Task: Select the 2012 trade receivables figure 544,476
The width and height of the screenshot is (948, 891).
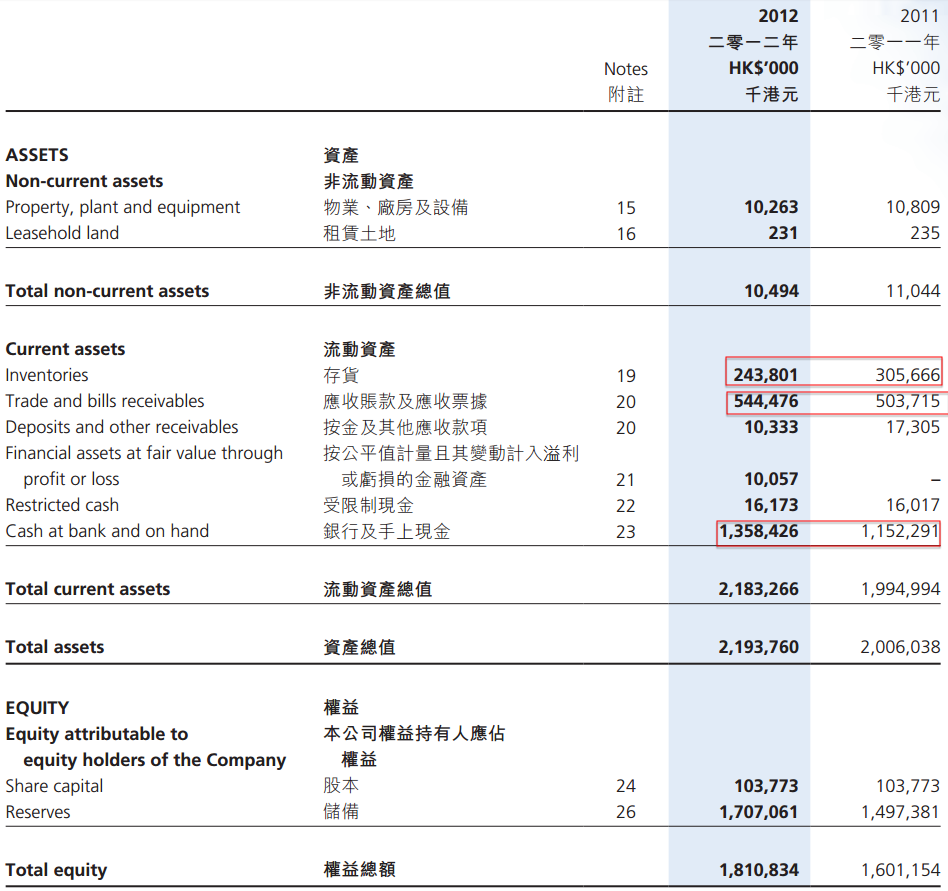Action: tap(765, 401)
